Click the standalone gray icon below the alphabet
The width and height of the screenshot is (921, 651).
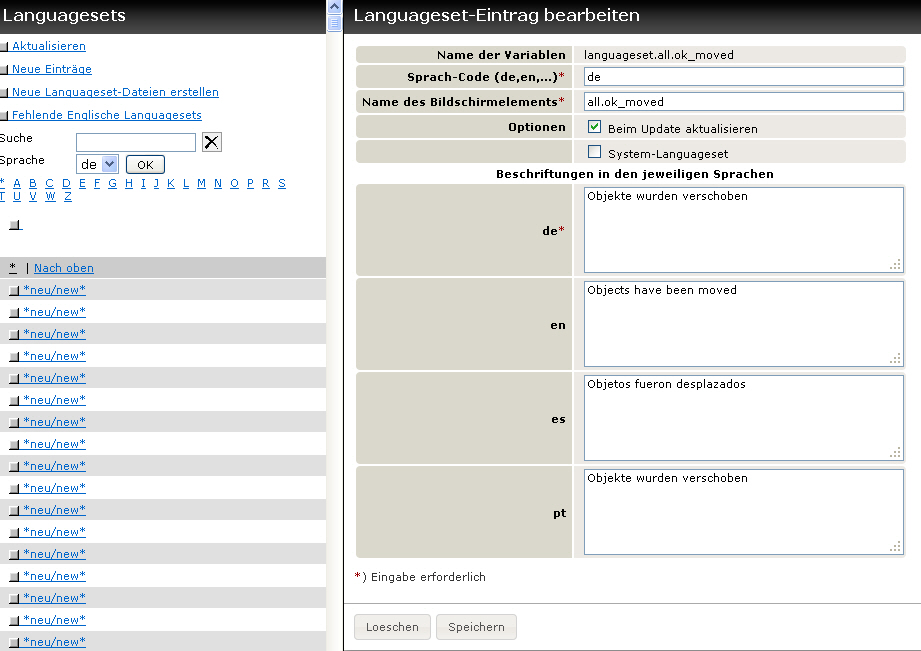pyautogui.click(x=15, y=225)
